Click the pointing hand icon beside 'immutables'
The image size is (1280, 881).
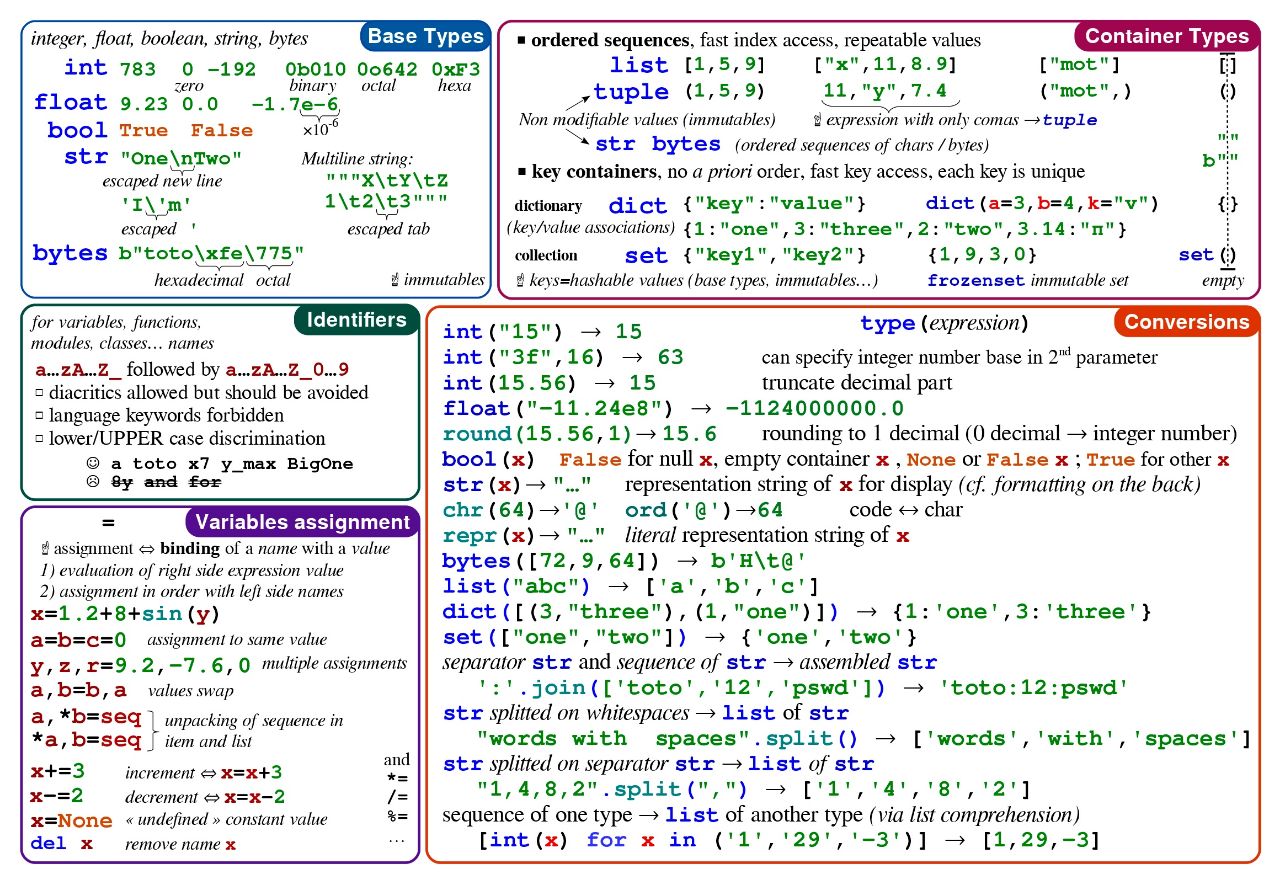click(394, 280)
